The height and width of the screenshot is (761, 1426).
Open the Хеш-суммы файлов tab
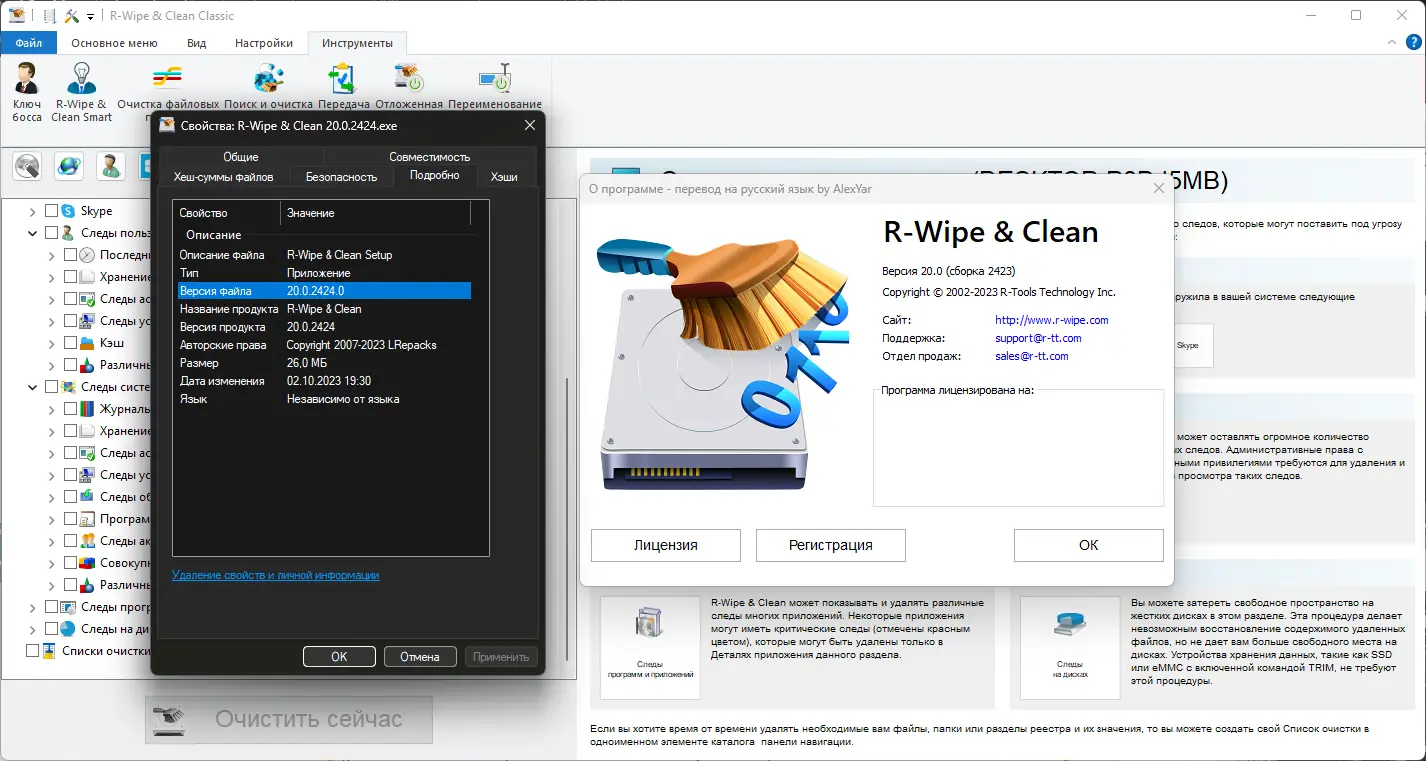[224, 177]
